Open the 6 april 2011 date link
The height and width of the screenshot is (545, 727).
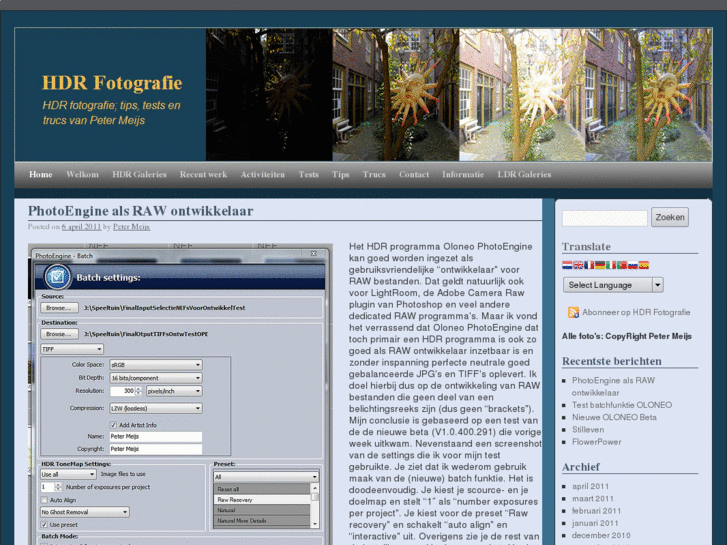[x=81, y=227]
